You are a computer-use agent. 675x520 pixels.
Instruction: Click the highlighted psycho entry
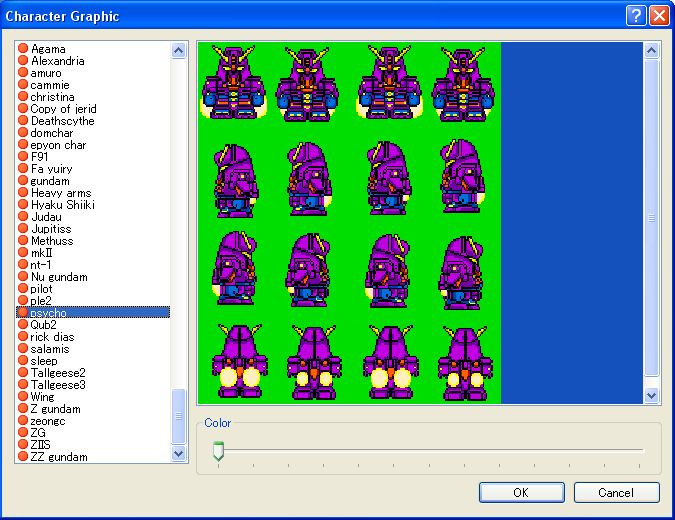(x=93, y=313)
